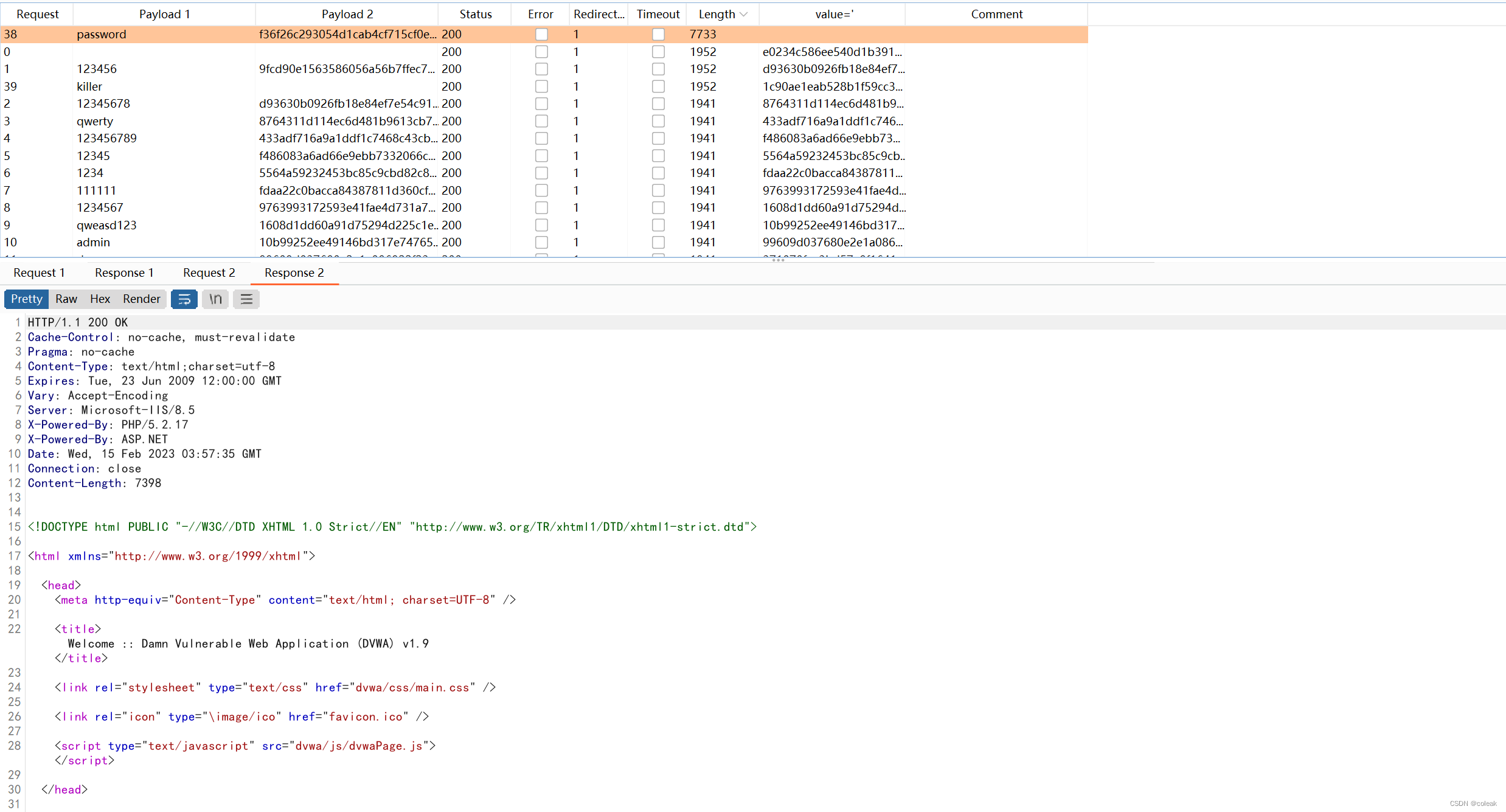Toggle the show non-printable characters \n icon

[215, 299]
